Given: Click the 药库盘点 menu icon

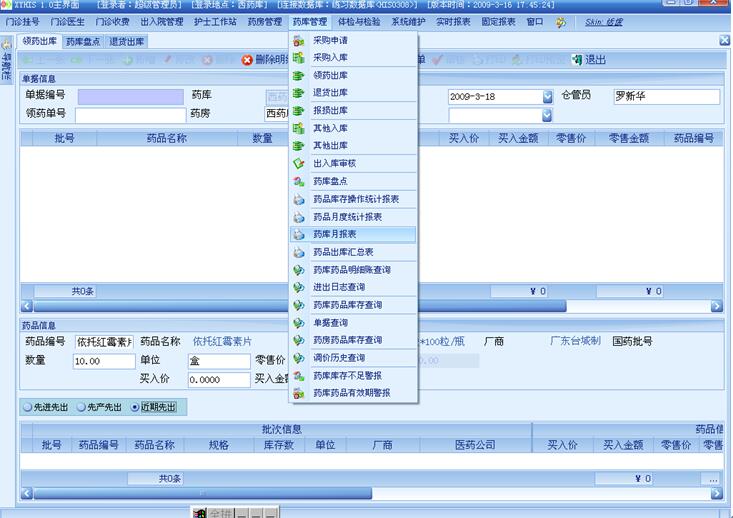Looking at the screenshot, I should coord(299,181).
